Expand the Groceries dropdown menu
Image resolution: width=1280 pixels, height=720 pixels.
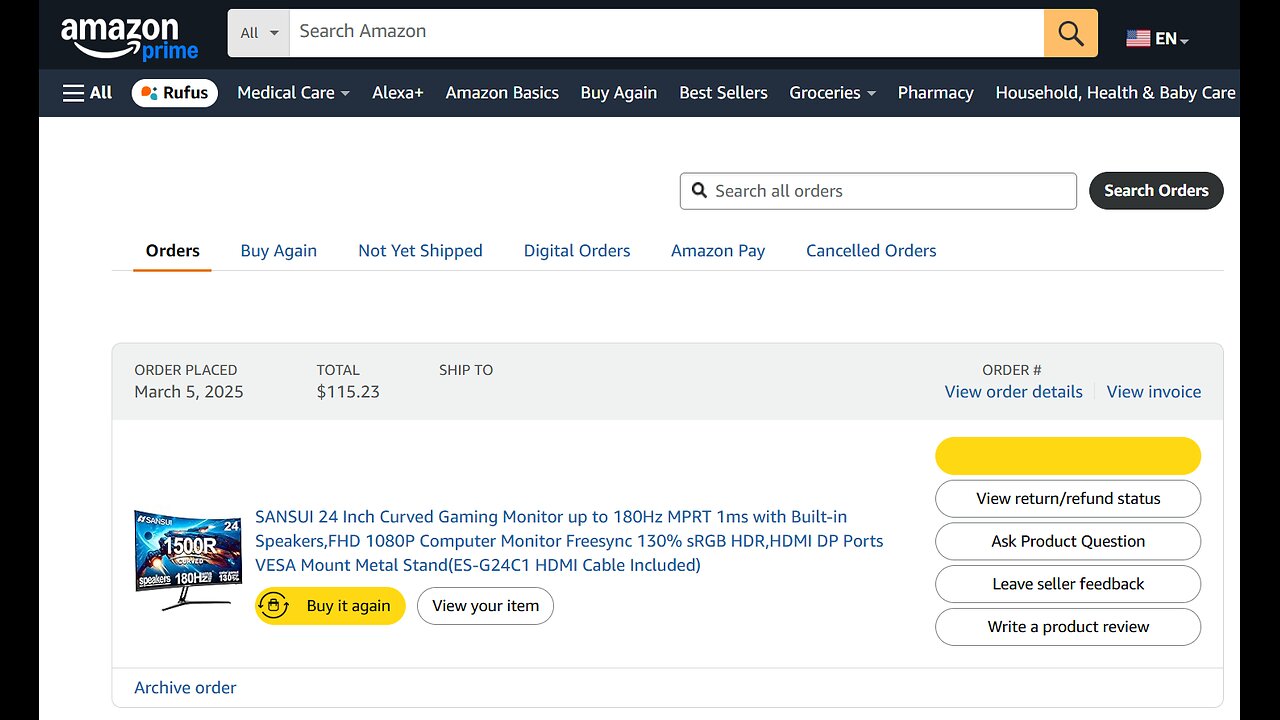tap(832, 93)
